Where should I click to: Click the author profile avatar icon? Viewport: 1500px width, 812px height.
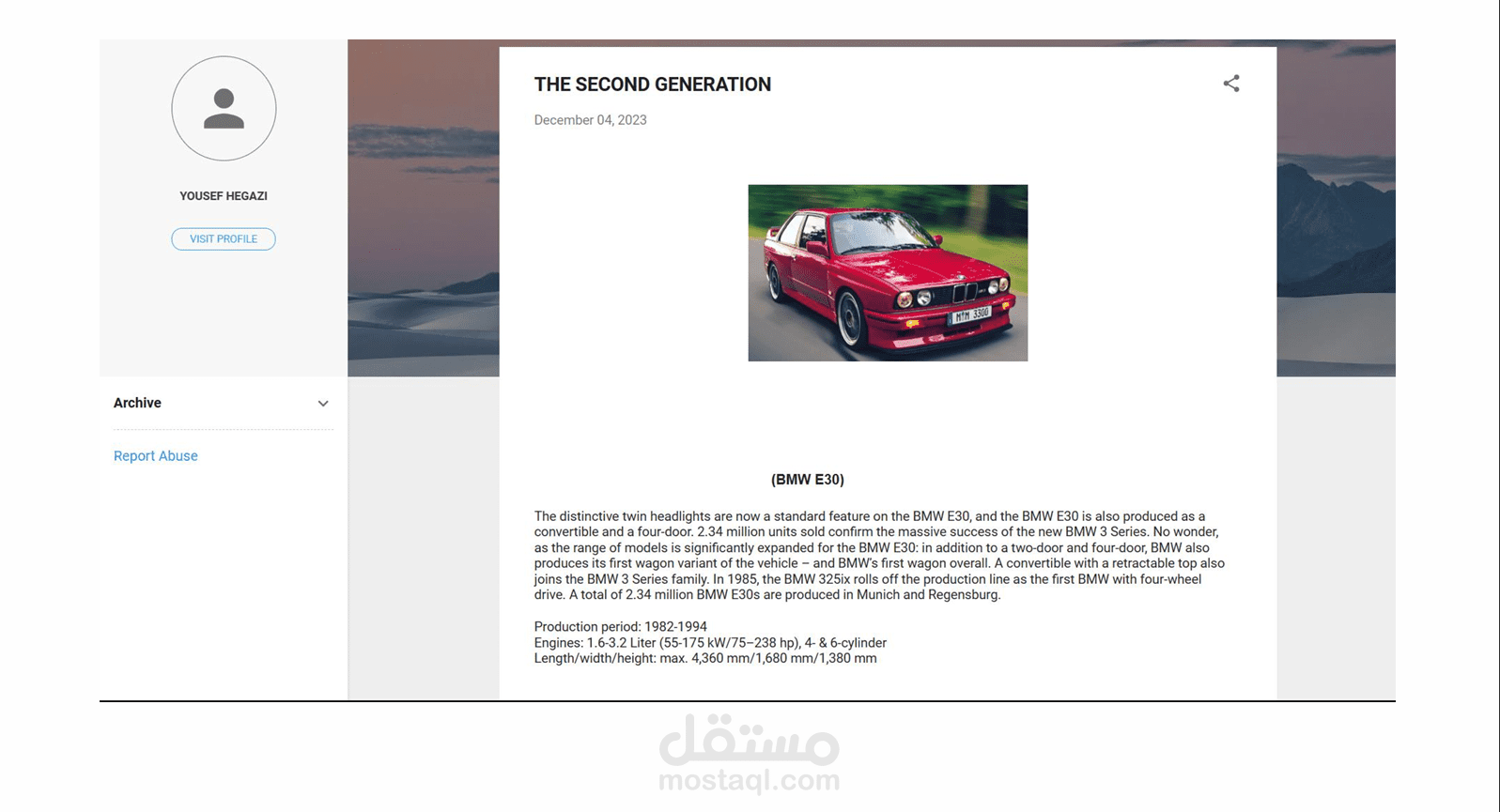[x=224, y=108]
